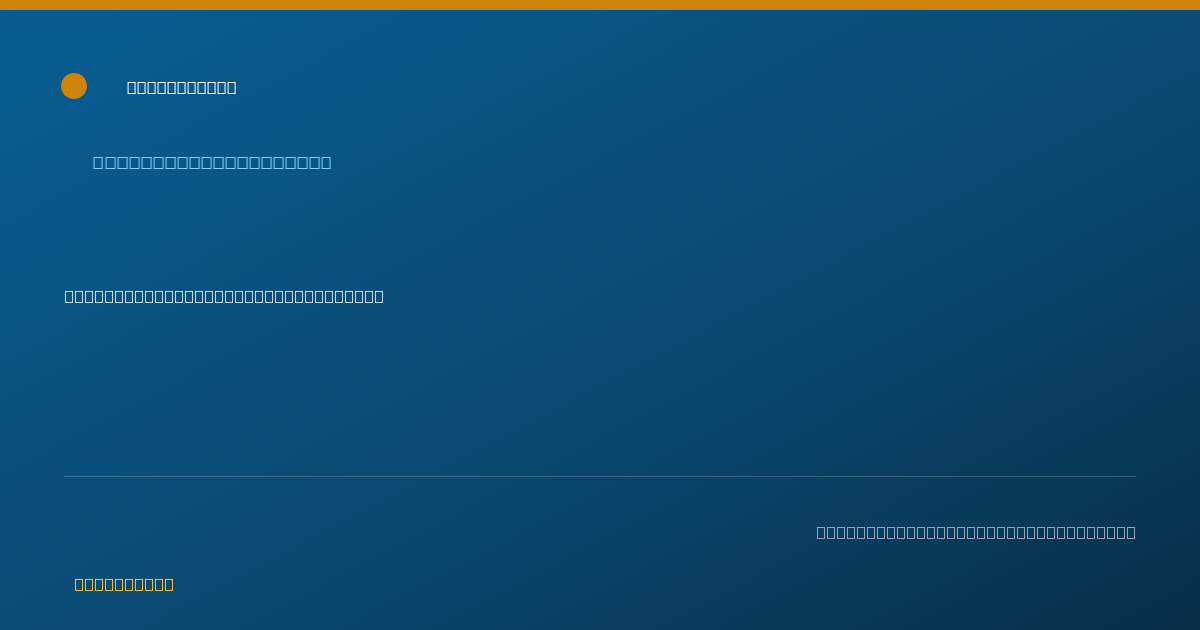
Task: Click the light-blue subtitle text line
Action: 212,163
